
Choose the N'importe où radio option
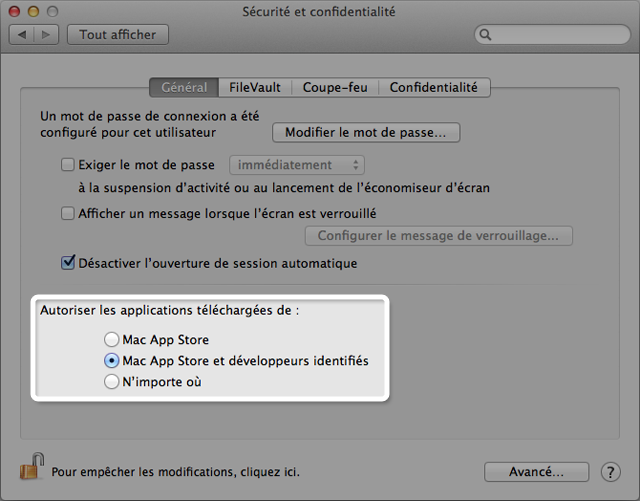[111, 381]
